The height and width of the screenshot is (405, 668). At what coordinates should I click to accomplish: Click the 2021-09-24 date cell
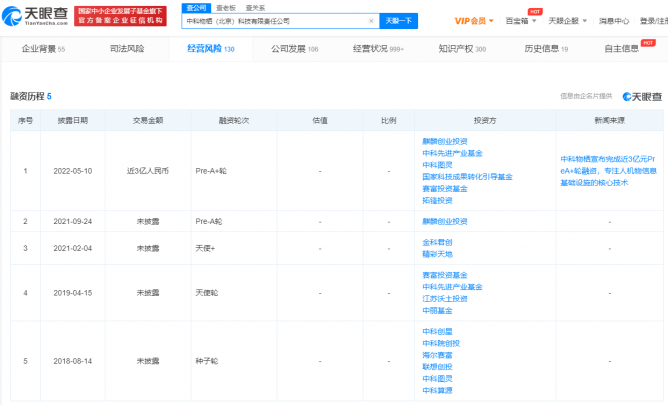[x=73, y=221]
